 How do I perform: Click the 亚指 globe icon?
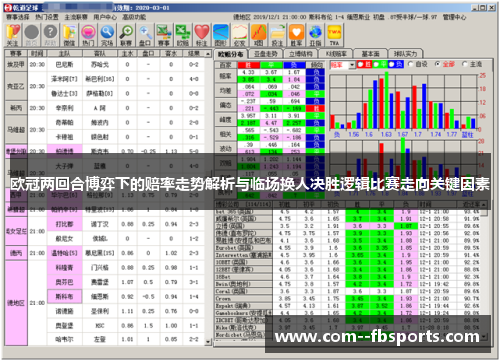[315, 35]
